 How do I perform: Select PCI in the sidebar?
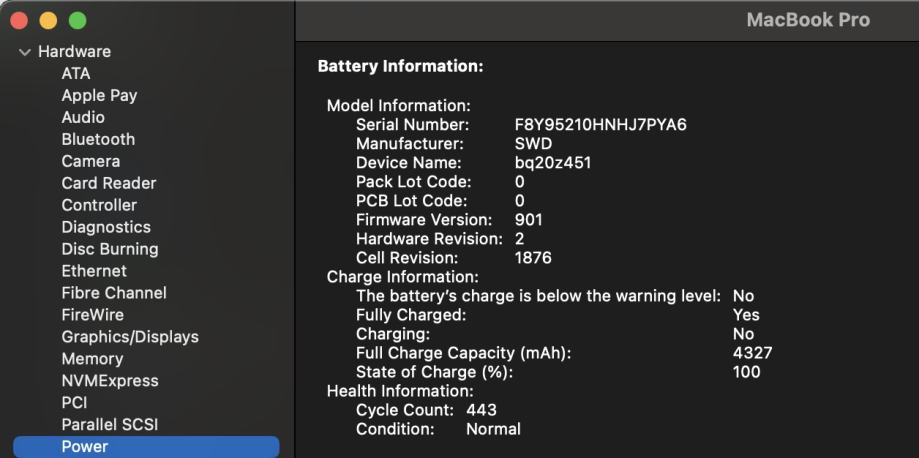click(75, 404)
